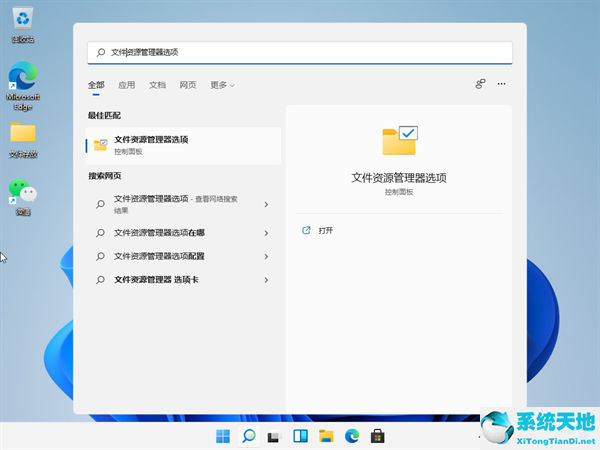Open Microsoft Edge desktop shortcut
Screen dimensions: 600x450
pos(23,86)
